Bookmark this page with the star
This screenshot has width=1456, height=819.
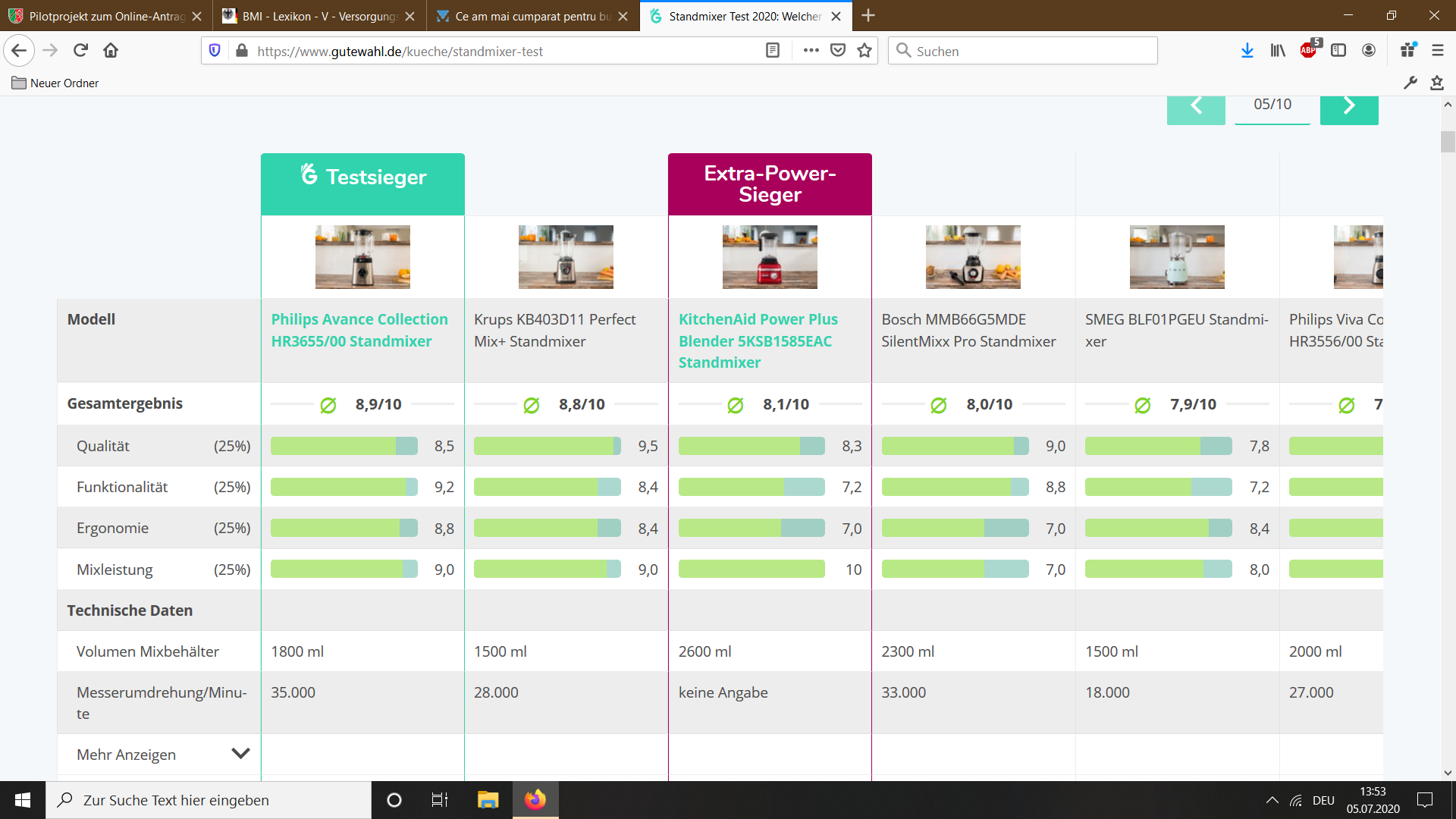(x=864, y=51)
